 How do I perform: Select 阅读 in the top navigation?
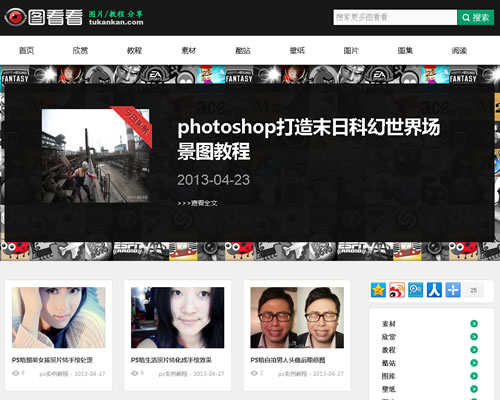click(x=459, y=51)
